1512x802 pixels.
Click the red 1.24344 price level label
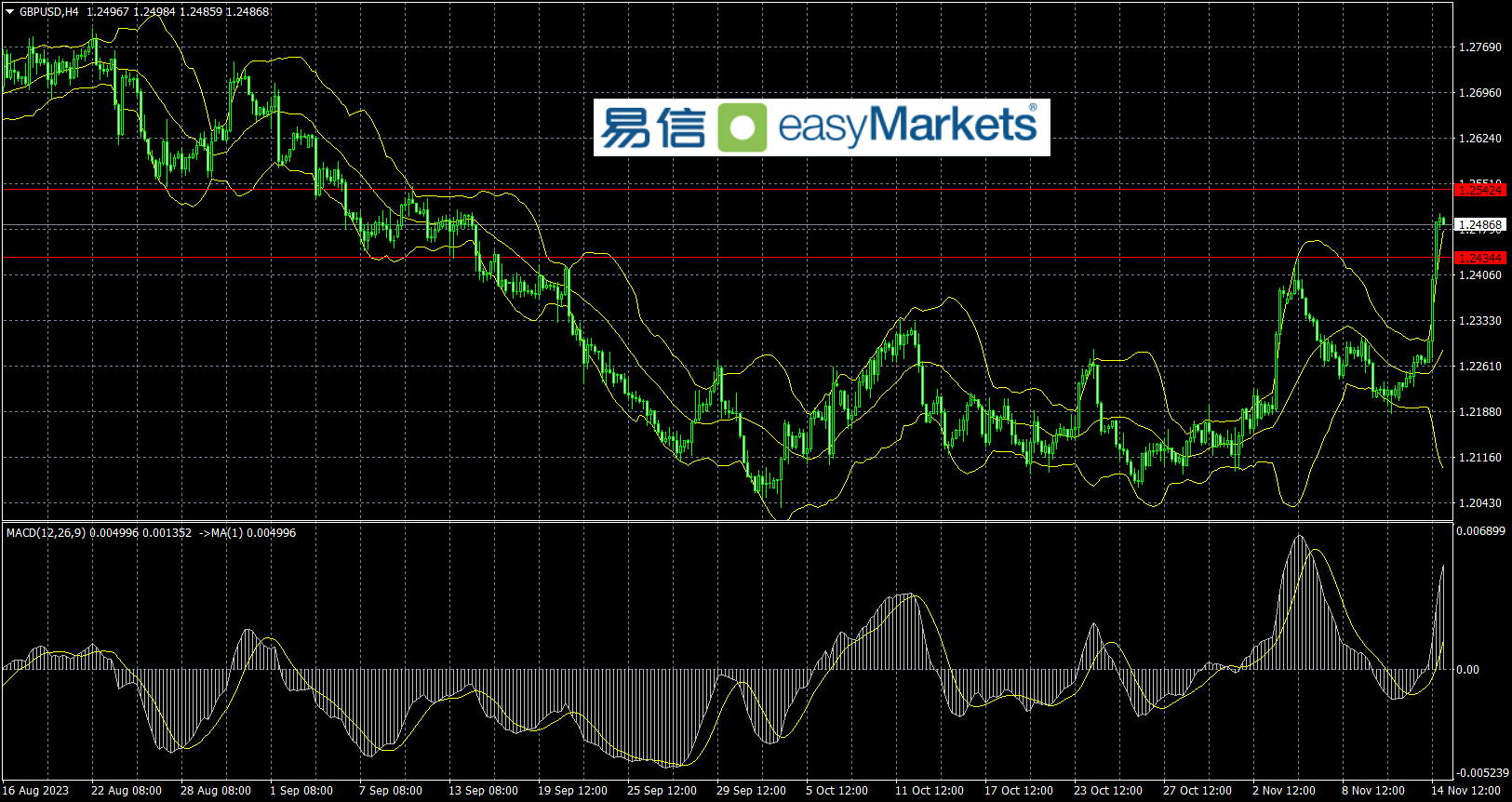[1480, 258]
